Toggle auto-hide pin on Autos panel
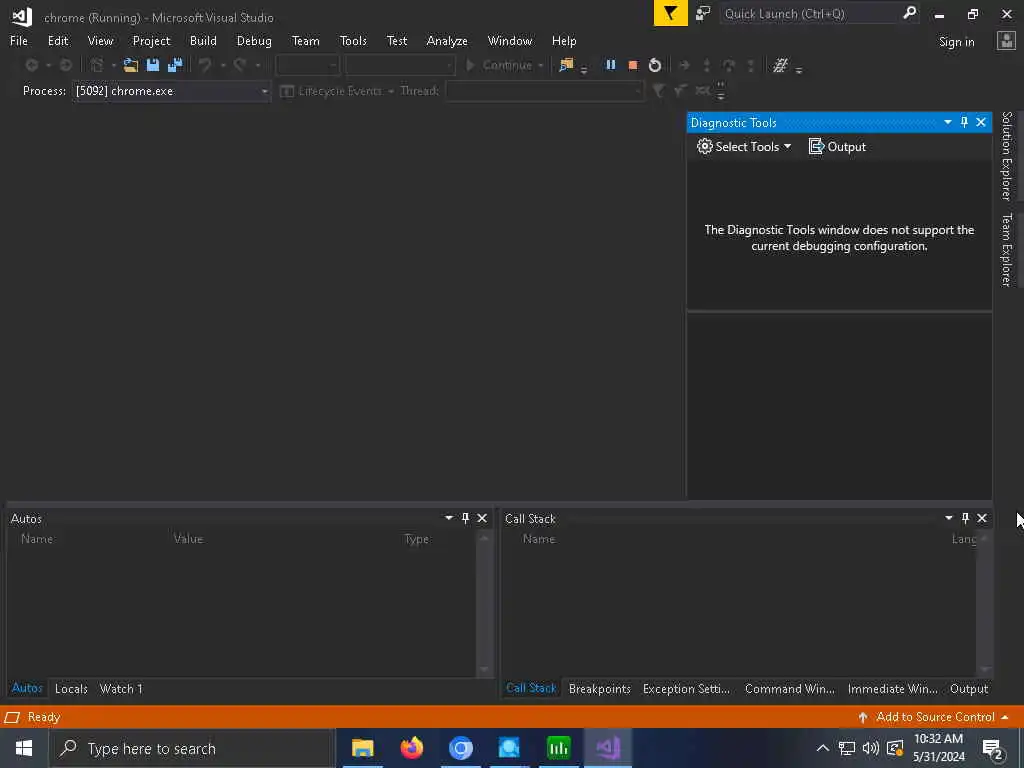Screen dimensions: 1024x768 tap(466, 518)
